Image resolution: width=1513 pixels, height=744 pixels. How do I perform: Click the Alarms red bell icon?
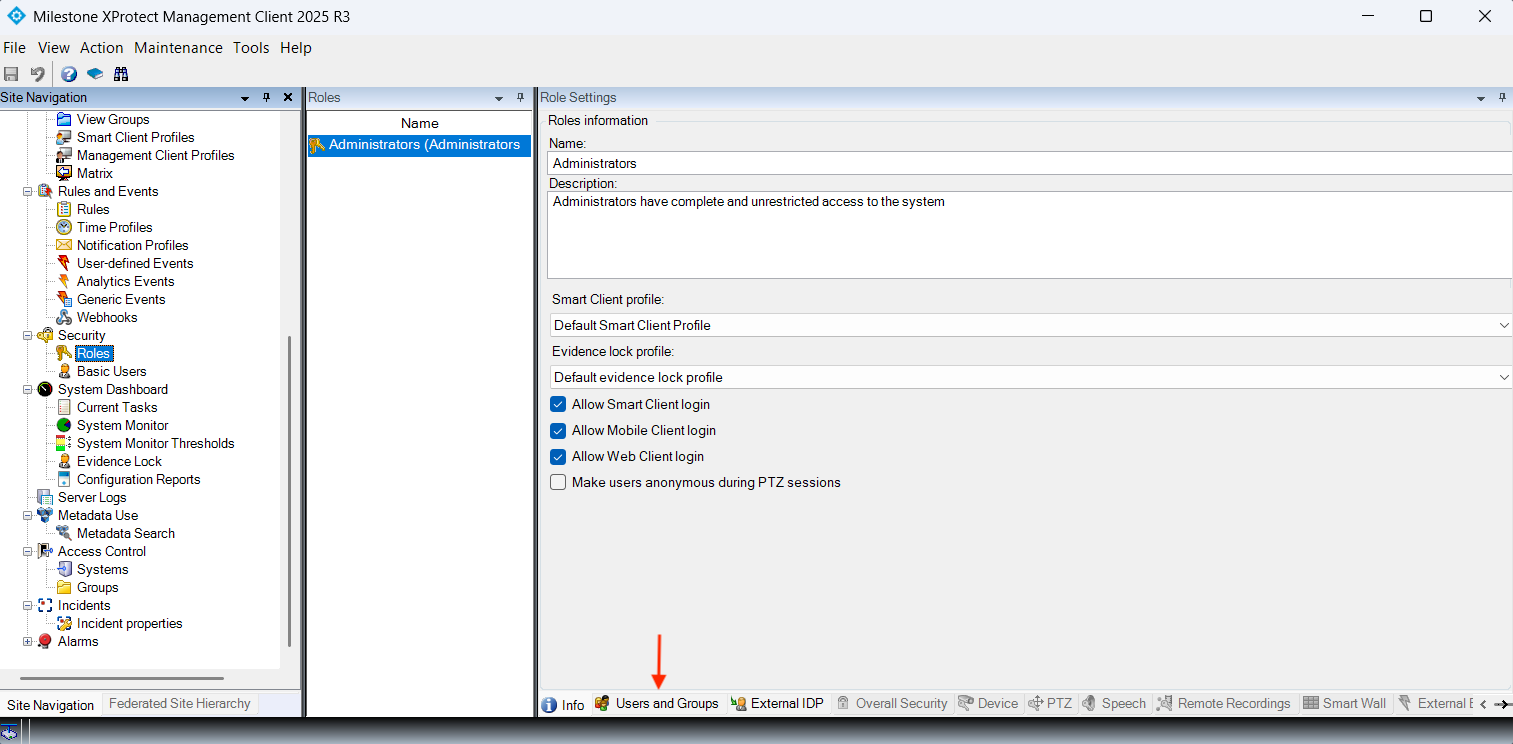[45, 641]
